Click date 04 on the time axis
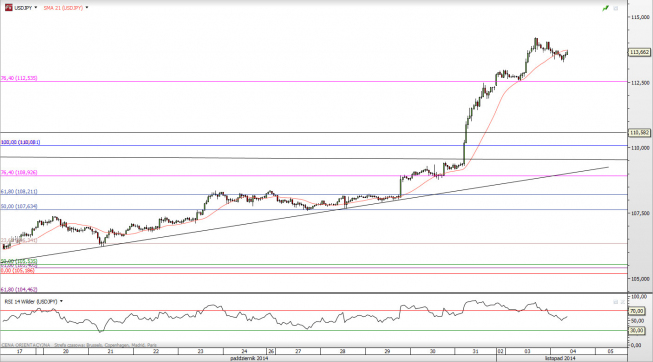Screen dimensions: 653x362 573,351
